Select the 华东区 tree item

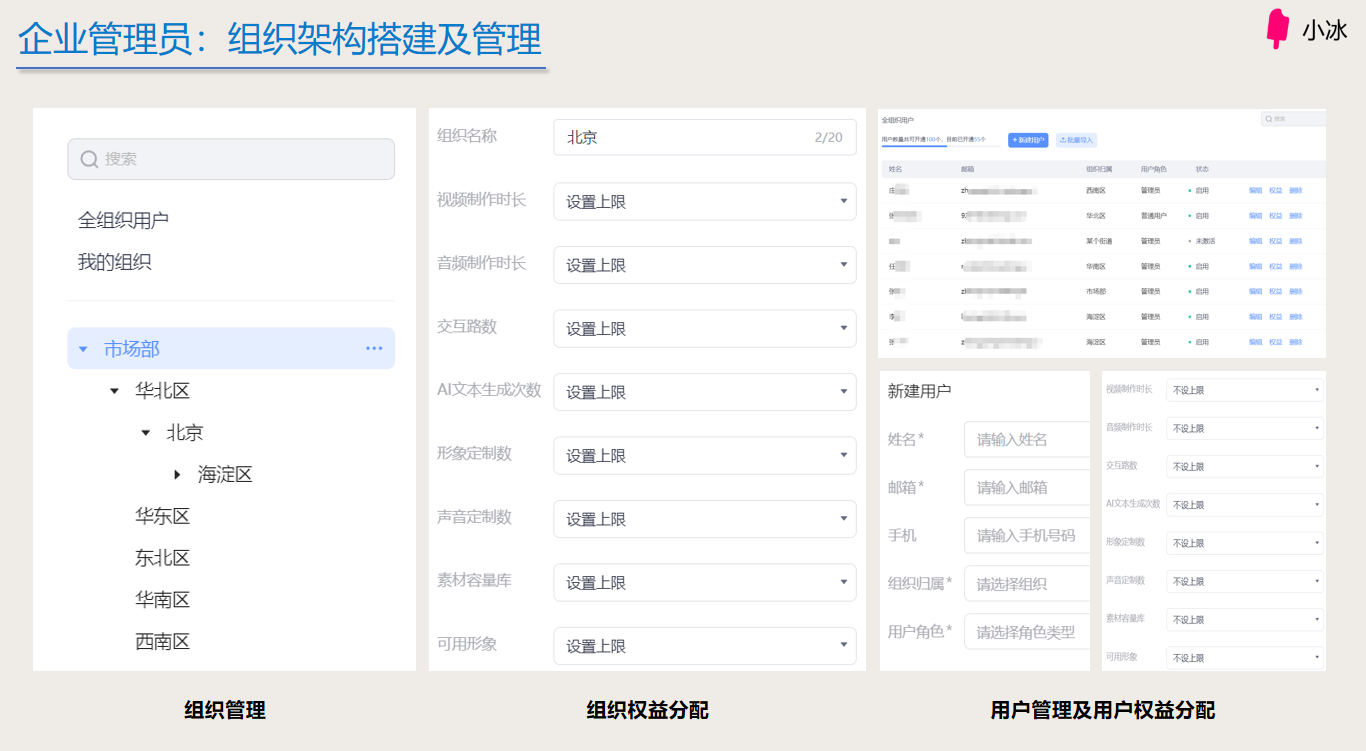163,516
